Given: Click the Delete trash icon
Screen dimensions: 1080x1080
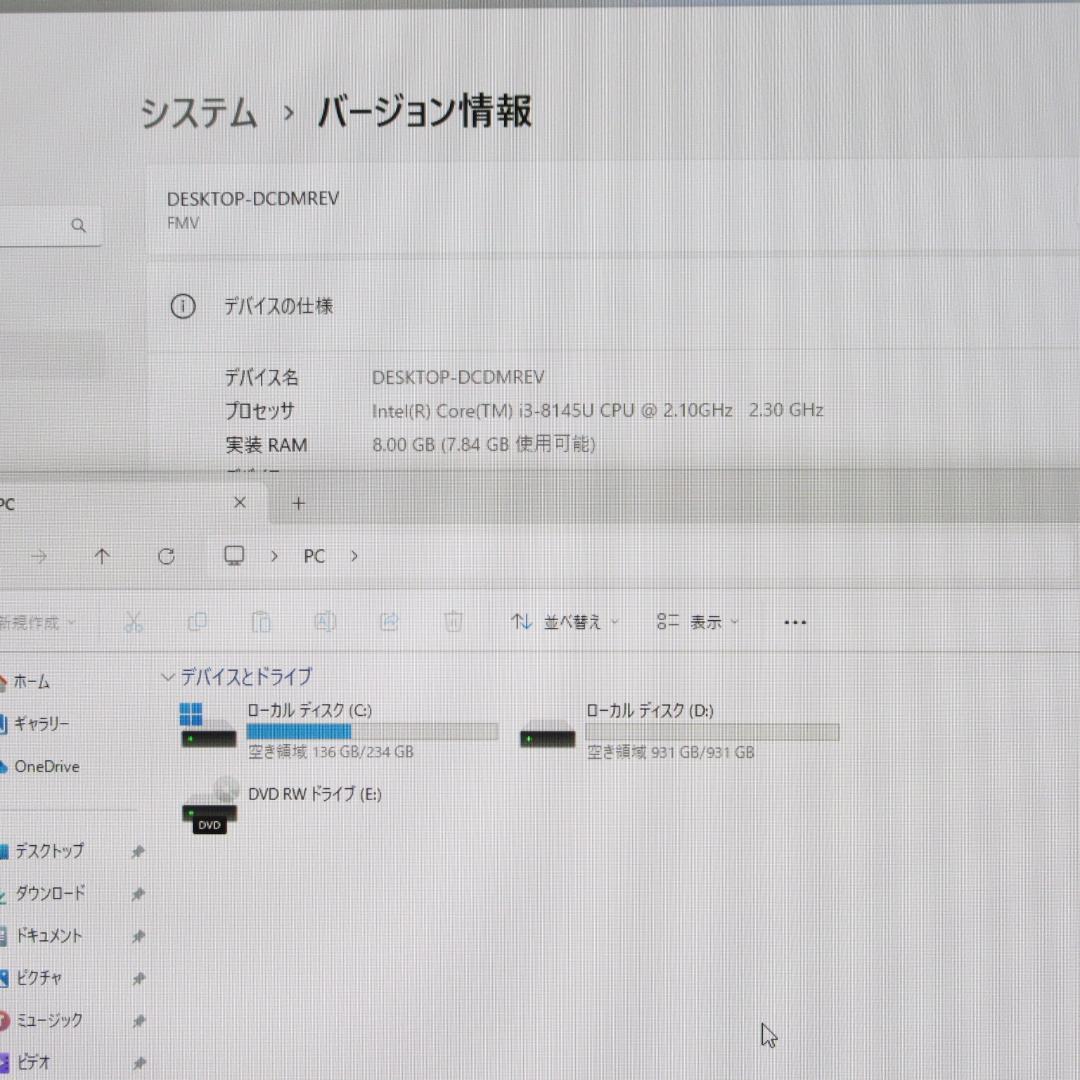Looking at the screenshot, I should pos(453,622).
